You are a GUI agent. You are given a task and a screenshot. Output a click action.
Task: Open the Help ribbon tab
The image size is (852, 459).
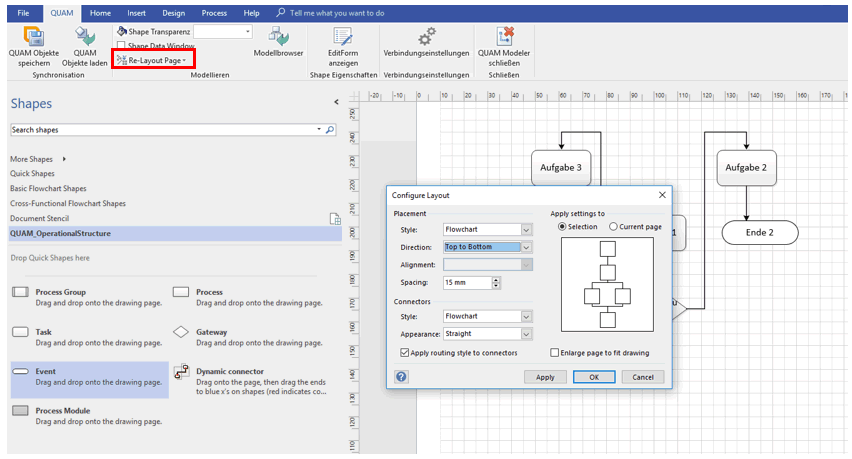pos(251,13)
